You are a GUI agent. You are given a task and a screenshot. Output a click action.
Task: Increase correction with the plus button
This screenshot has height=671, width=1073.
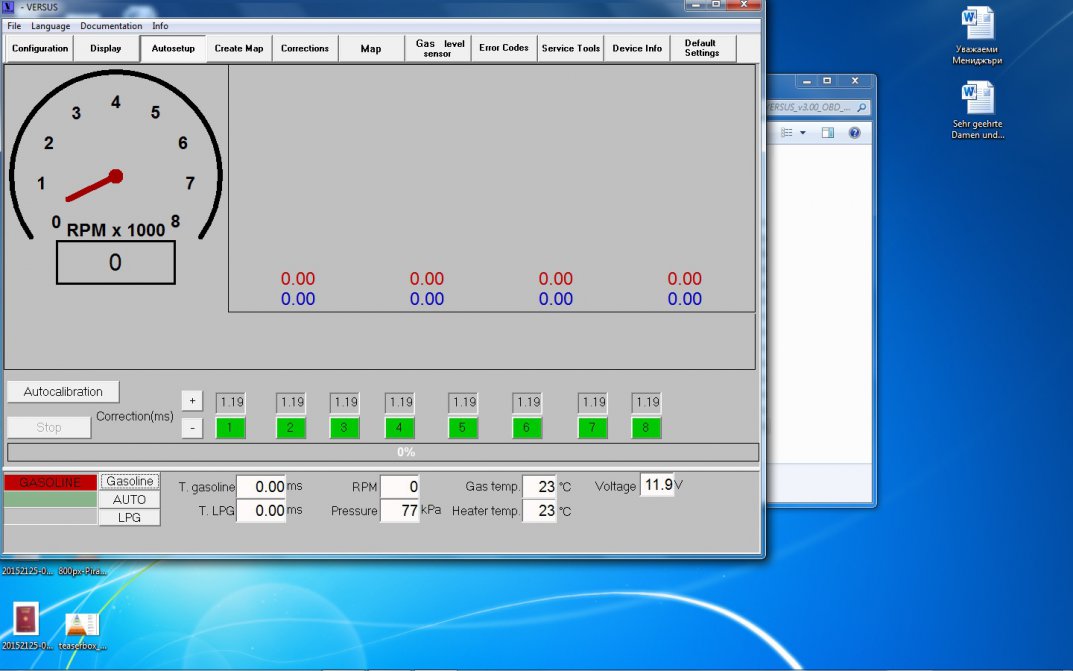[x=193, y=401]
